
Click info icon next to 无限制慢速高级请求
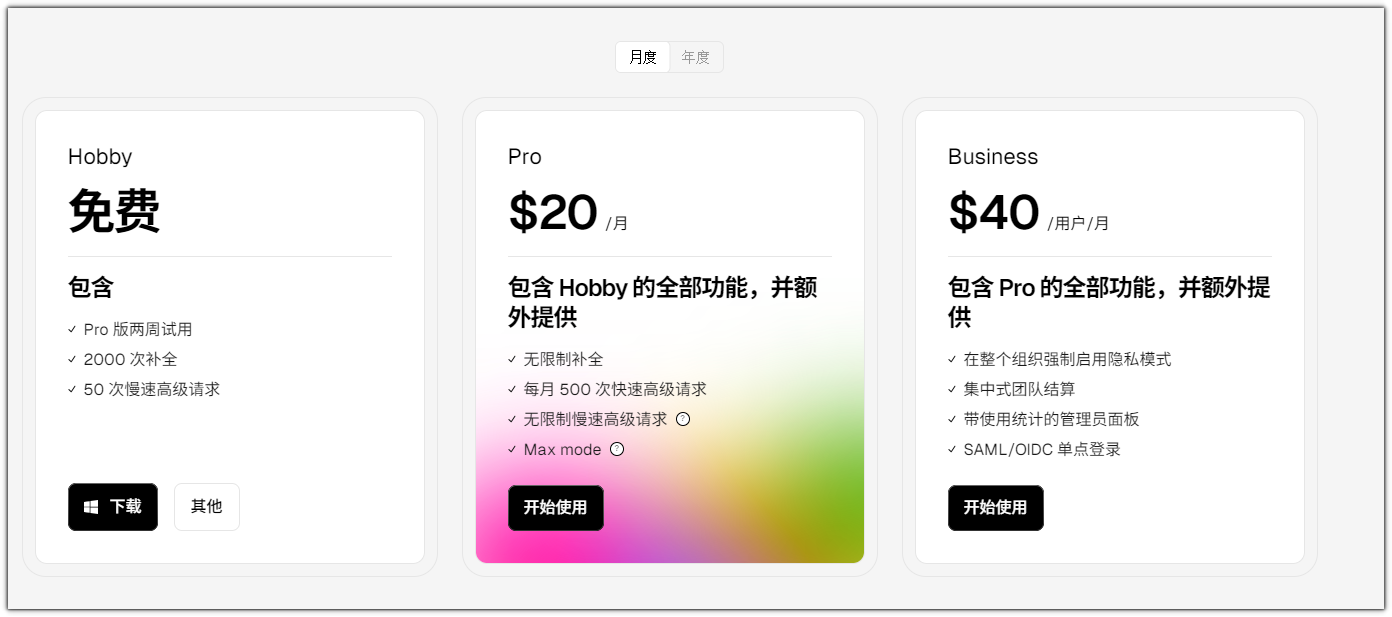point(683,420)
